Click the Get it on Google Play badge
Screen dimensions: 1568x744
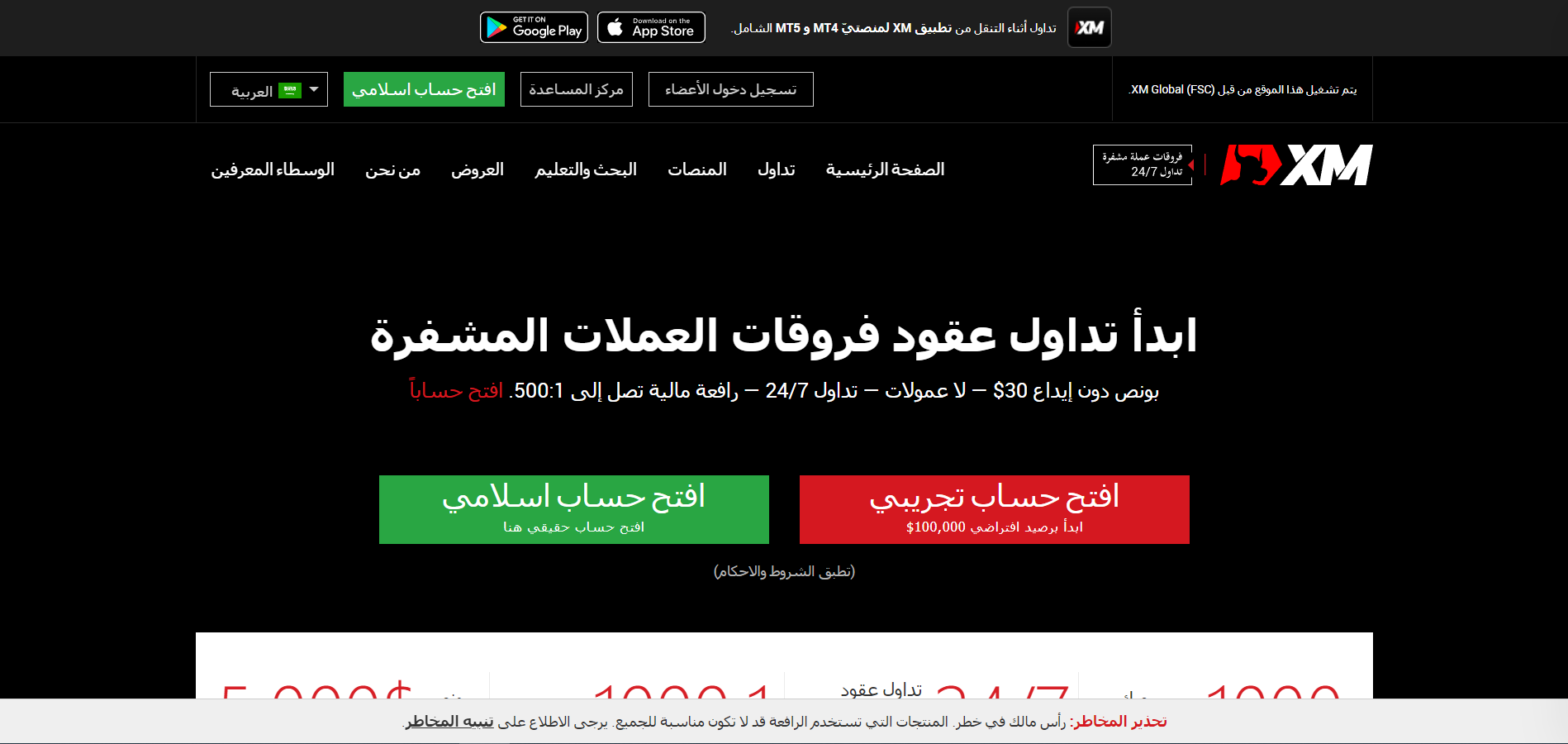(x=533, y=27)
